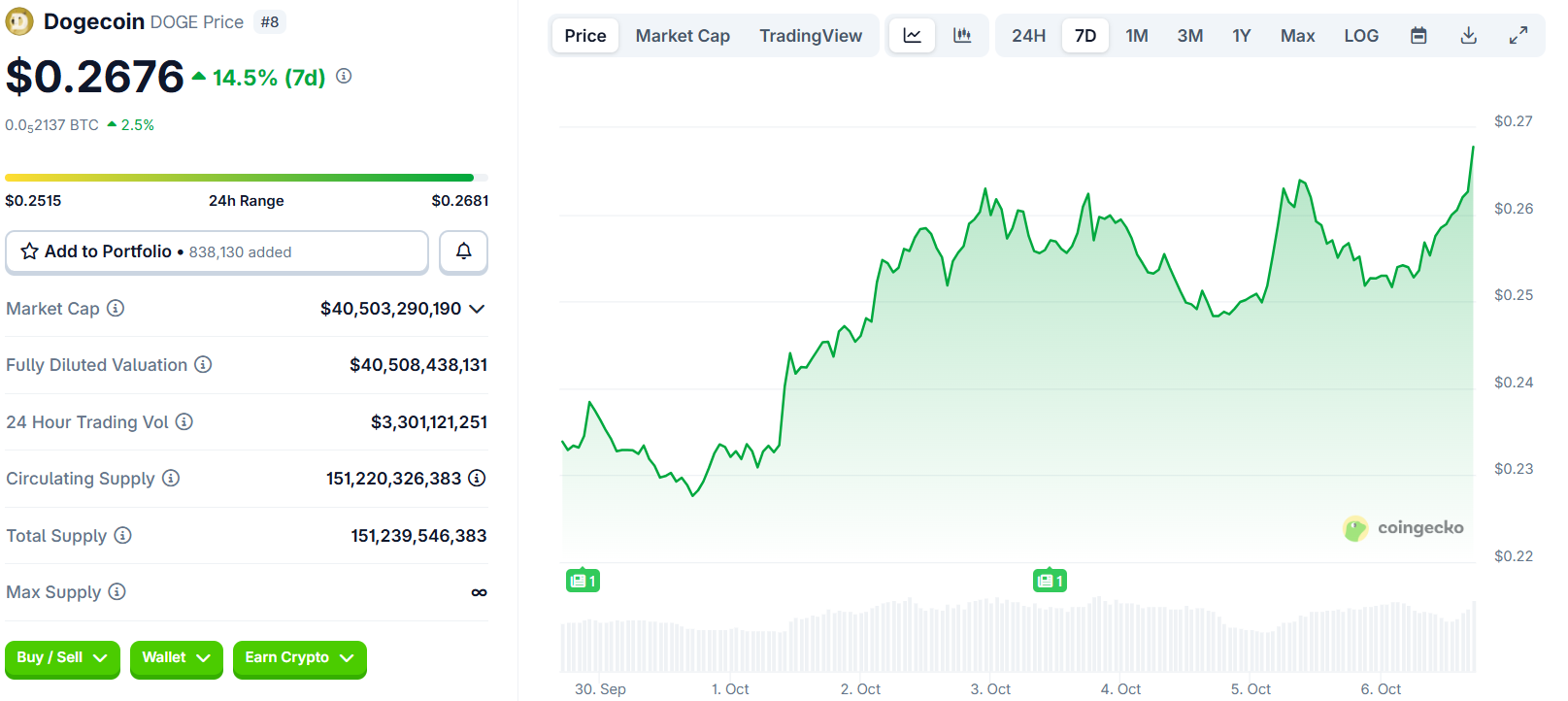Click Add to Portfolio button
The width and height of the screenshot is (1568, 701).
click(x=217, y=251)
